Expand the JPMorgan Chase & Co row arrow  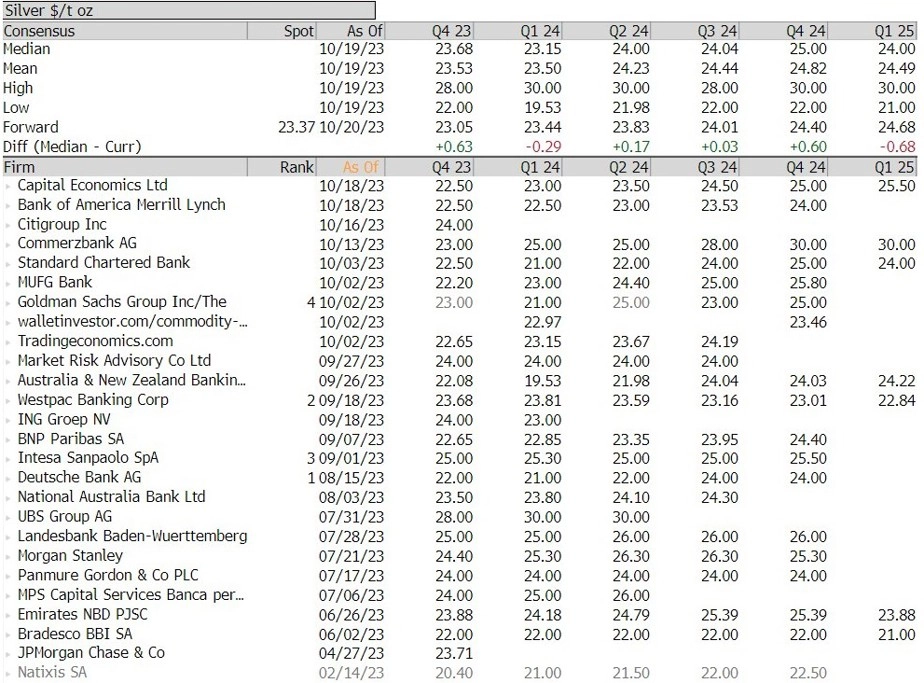9,653
